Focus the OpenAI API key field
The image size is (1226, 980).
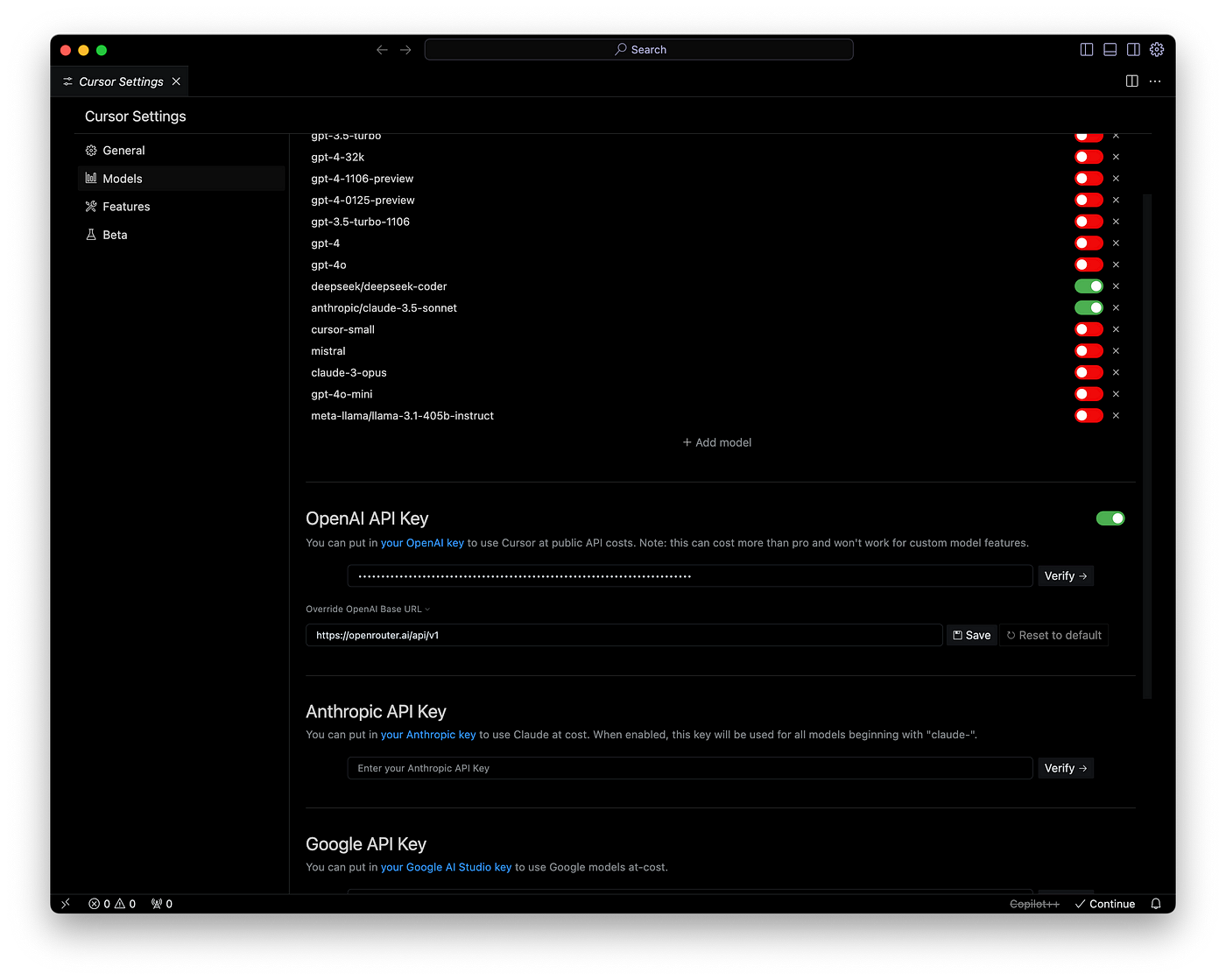tap(690, 576)
